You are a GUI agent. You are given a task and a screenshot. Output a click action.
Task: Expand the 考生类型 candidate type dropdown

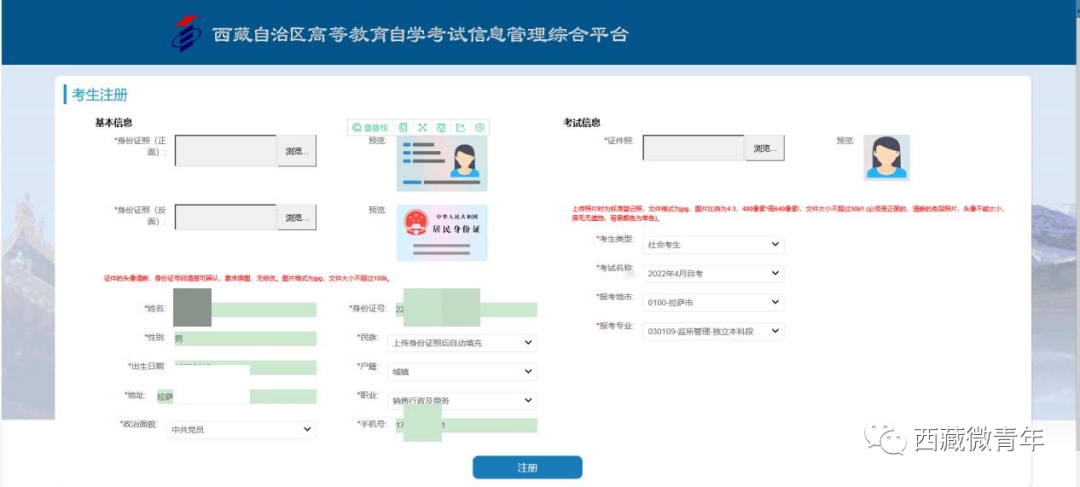pyautogui.click(x=713, y=245)
